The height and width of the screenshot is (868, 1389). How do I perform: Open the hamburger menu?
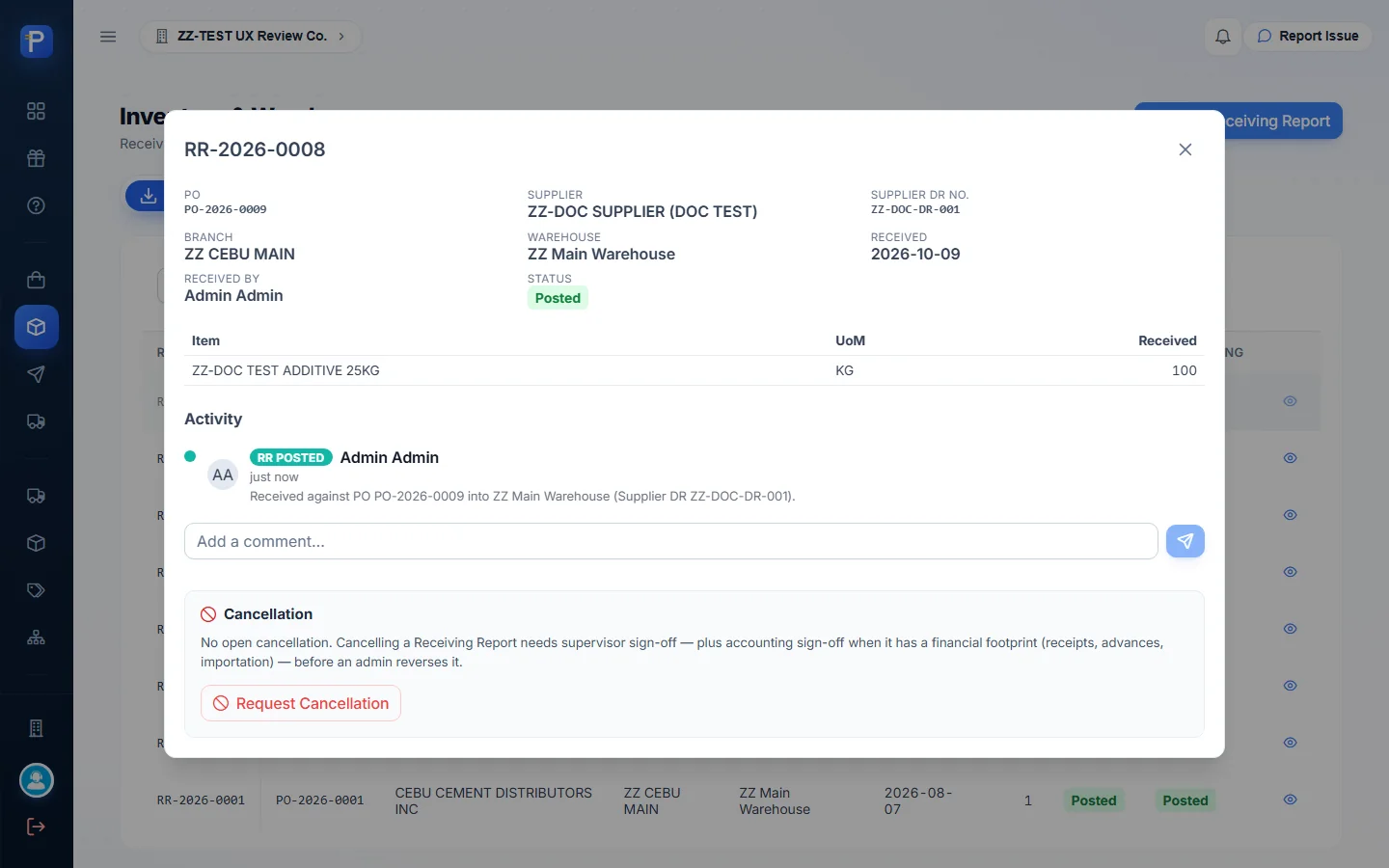coord(108,37)
